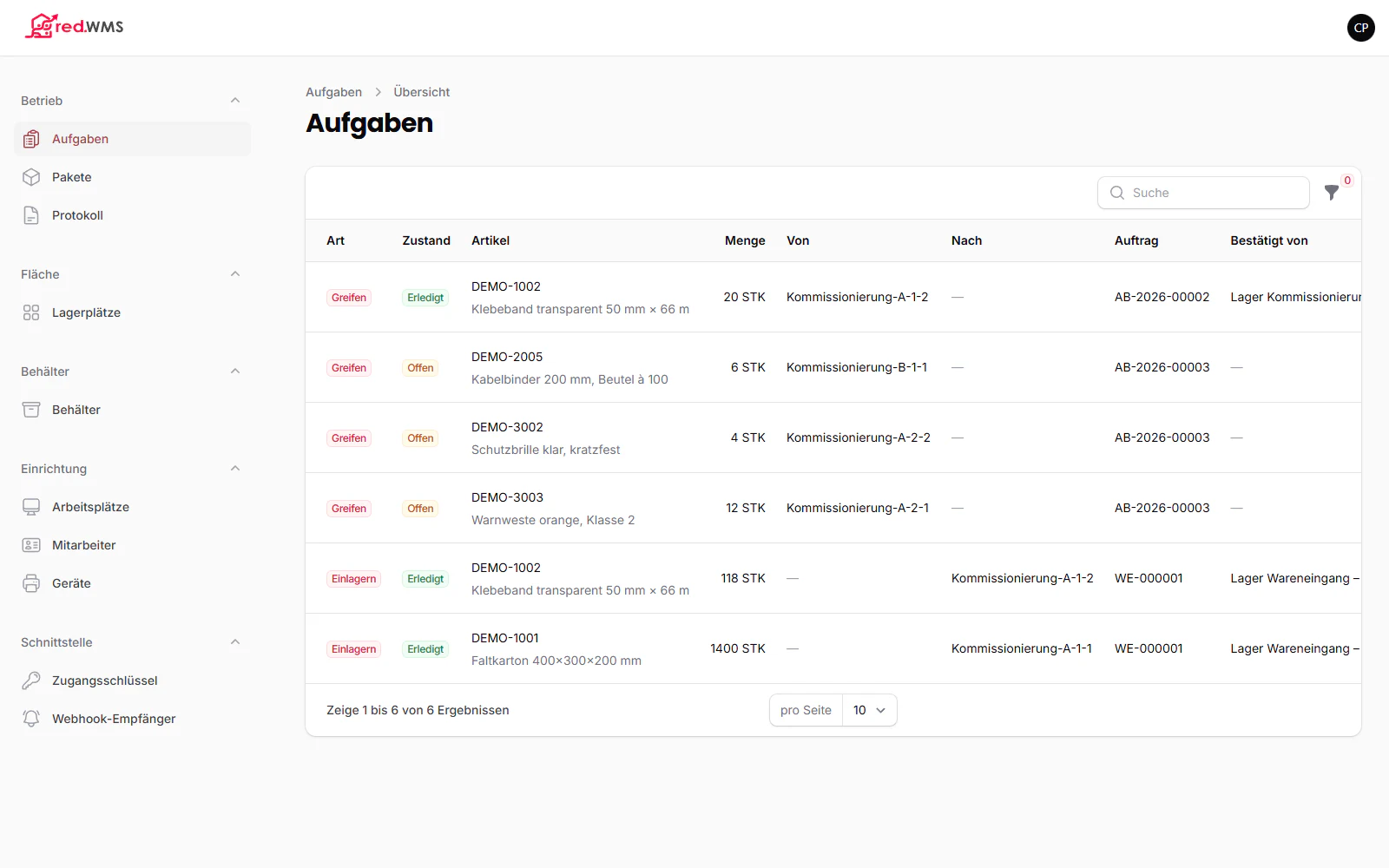This screenshot has width=1389, height=868.
Task: Open the DEMO-3002 Schutzbrille row
Action: tap(833, 437)
